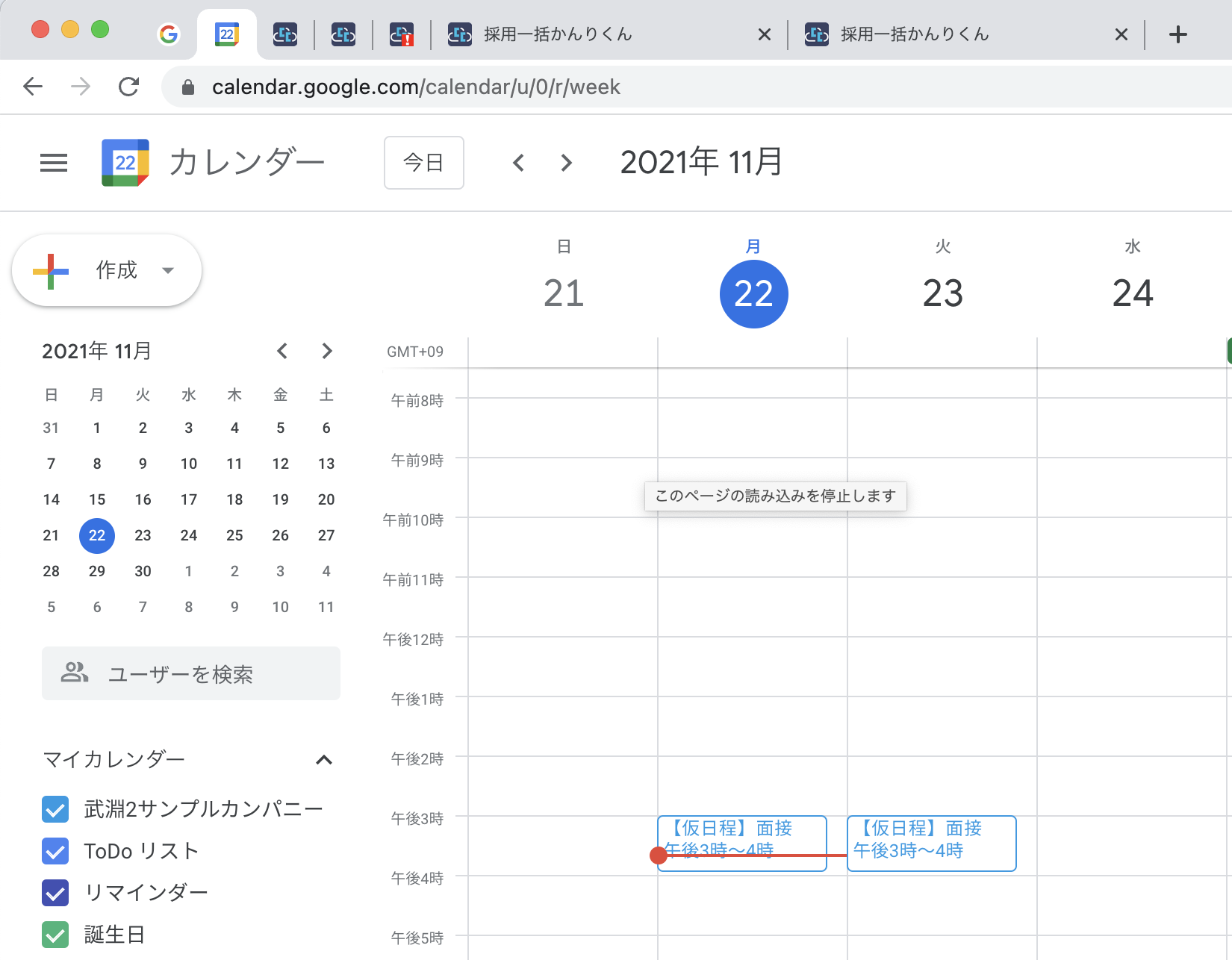1232x960 pixels.
Task: Open the 作成 dropdown arrow
Action: tap(167, 270)
